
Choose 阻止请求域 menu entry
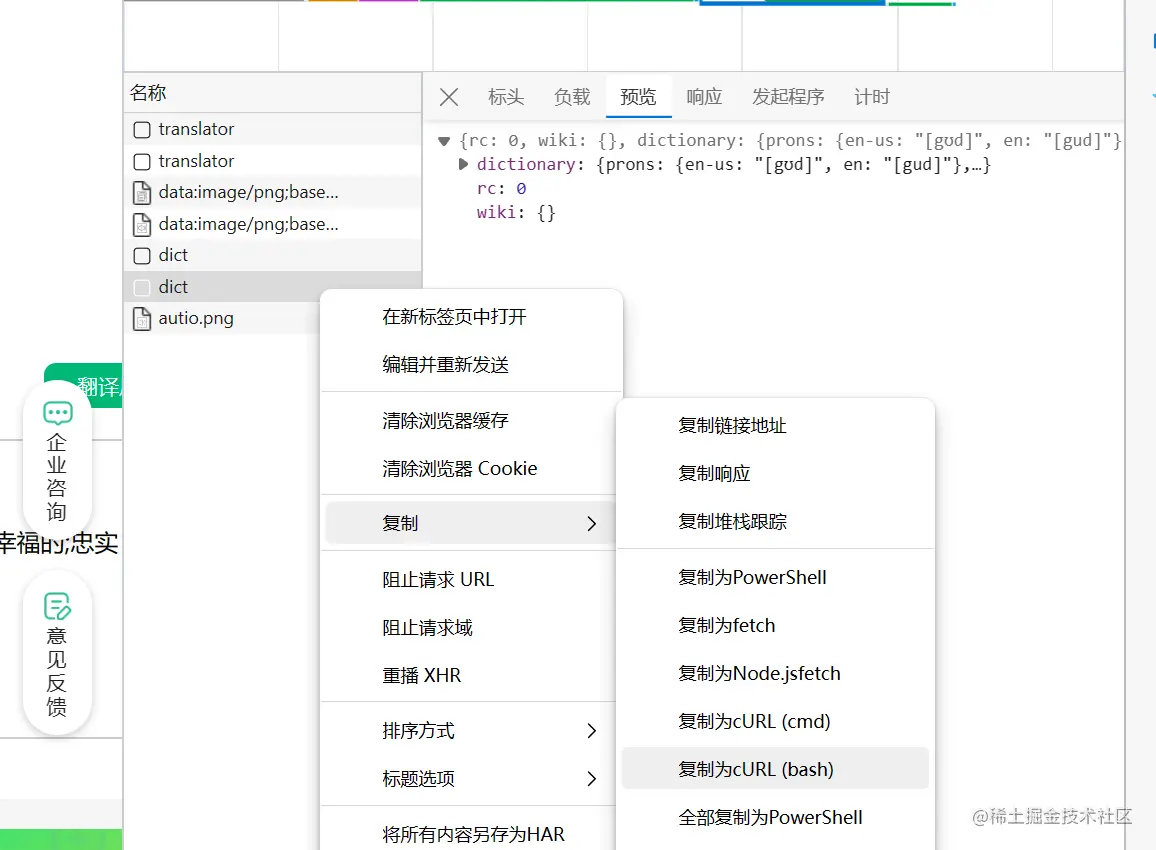coord(471,627)
